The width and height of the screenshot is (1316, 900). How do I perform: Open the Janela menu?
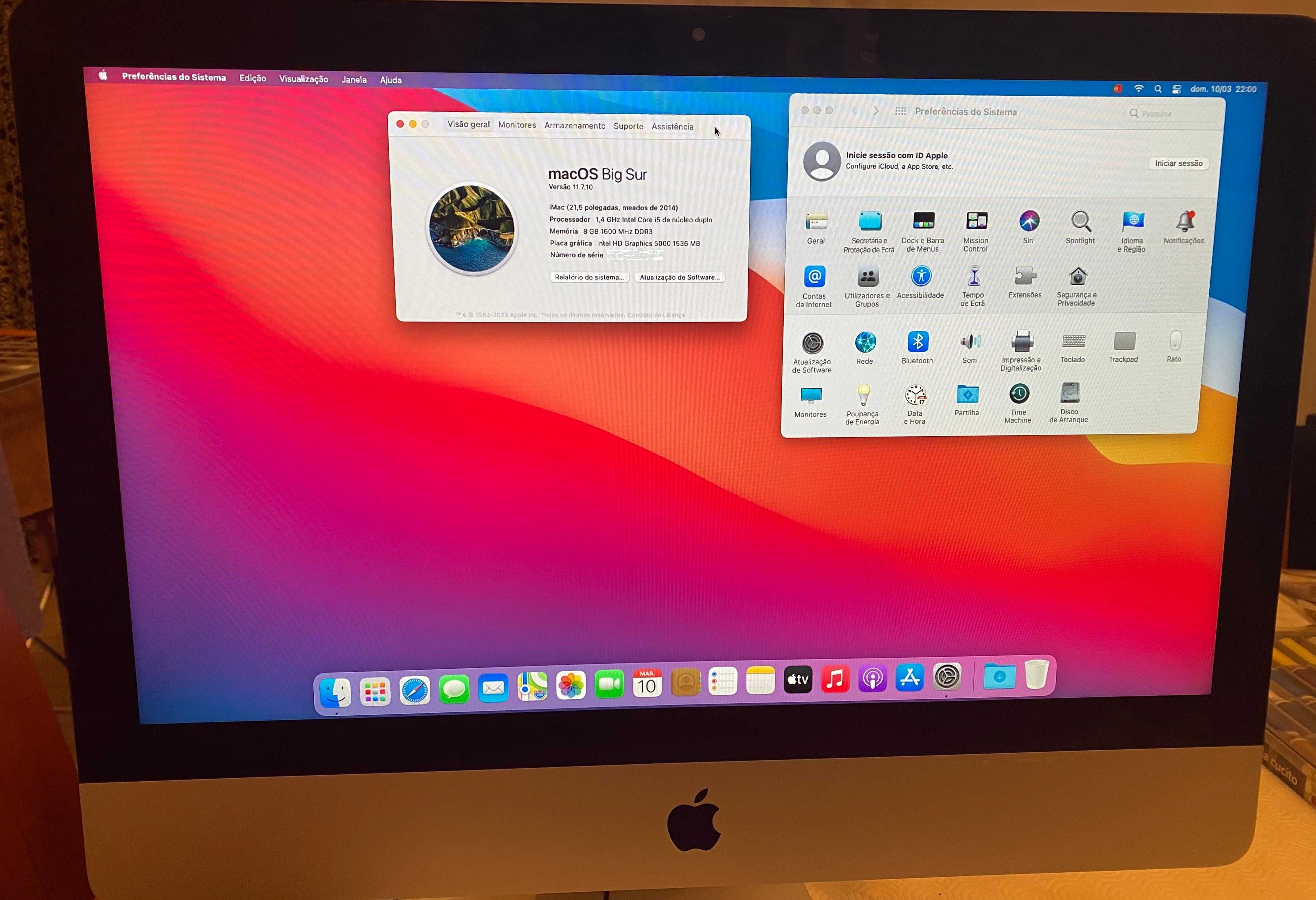pos(354,79)
